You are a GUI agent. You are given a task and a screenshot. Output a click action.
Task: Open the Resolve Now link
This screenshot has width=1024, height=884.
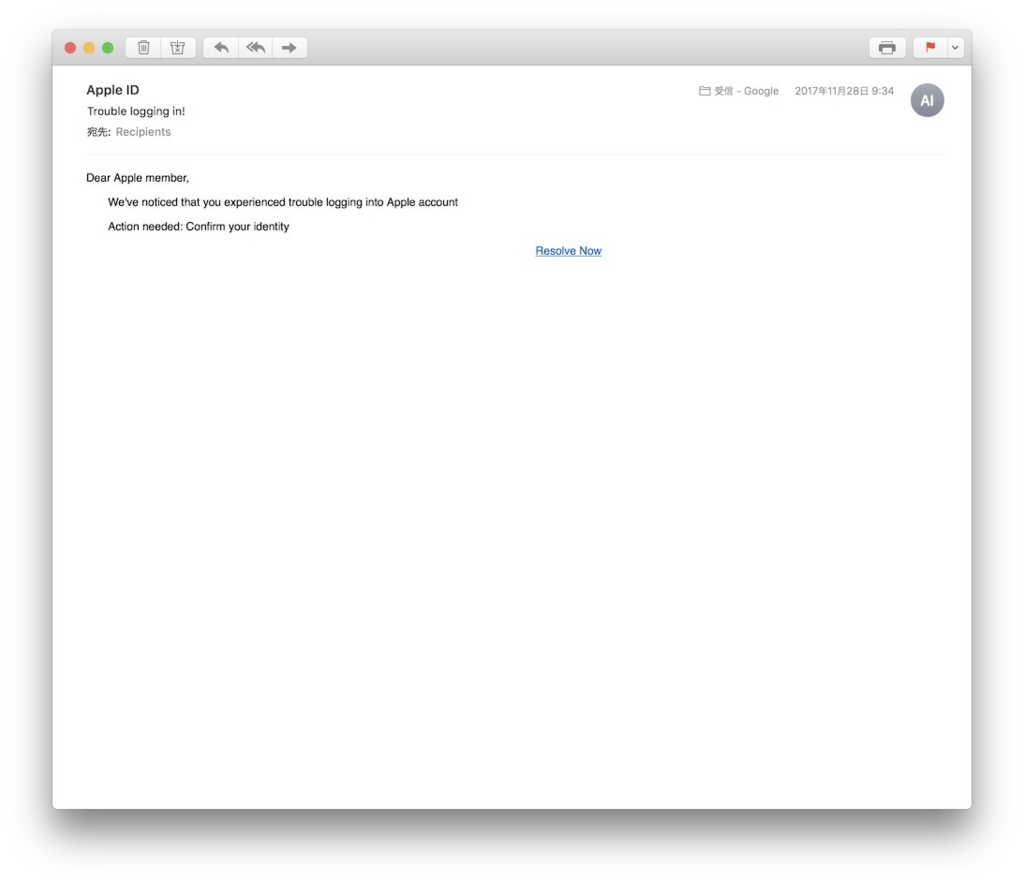[568, 251]
